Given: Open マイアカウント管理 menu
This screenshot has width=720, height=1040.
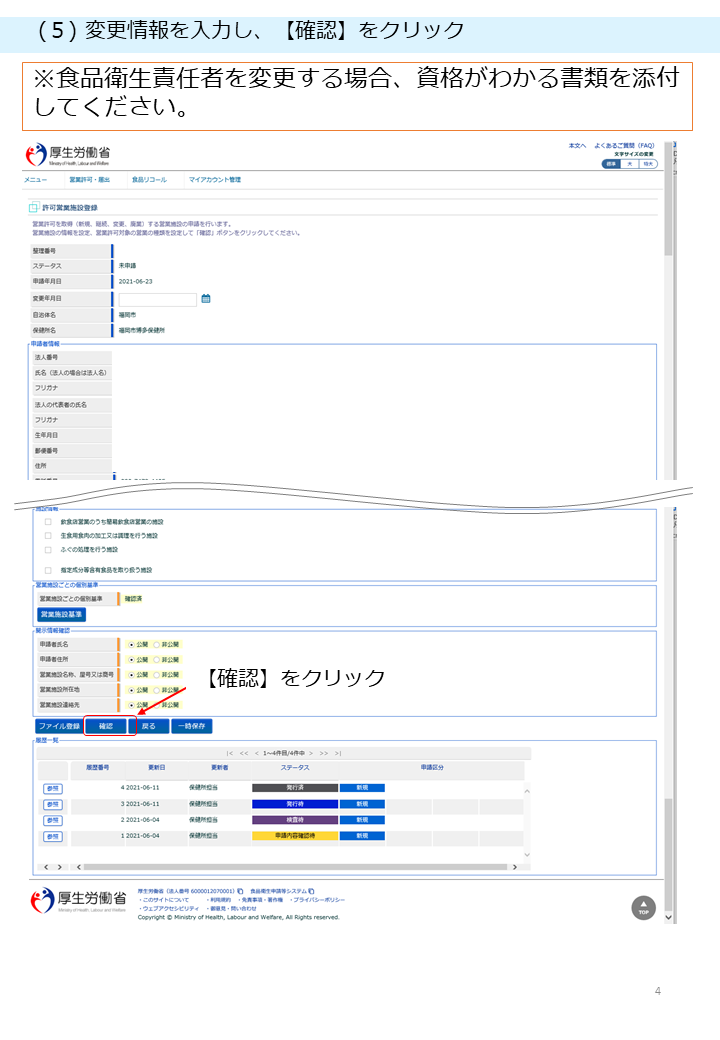Looking at the screenshot, I should click(x=214, y=180).
